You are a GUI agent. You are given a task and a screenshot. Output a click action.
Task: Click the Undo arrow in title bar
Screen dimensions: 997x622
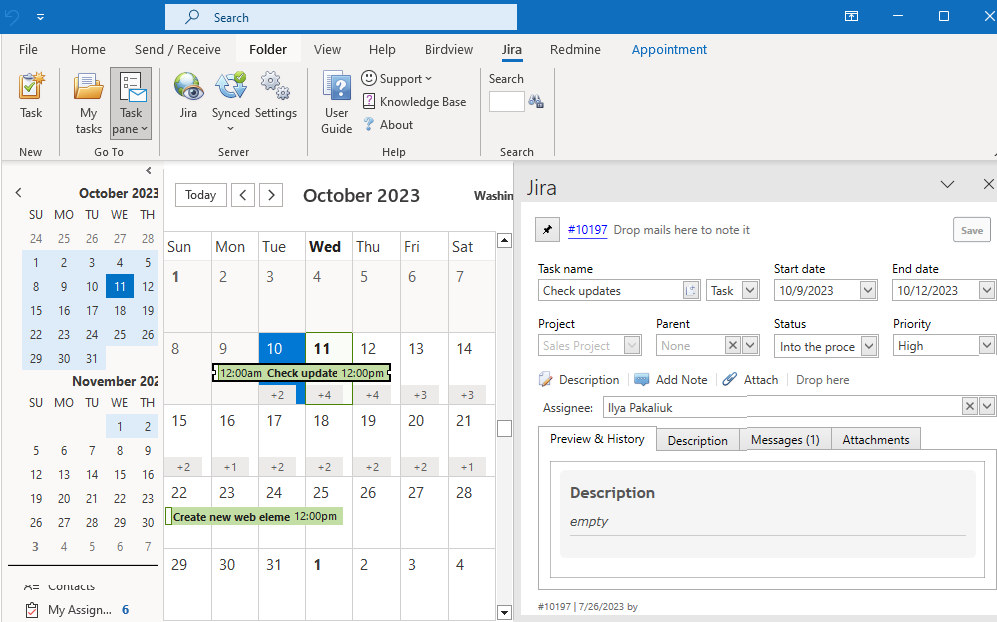[12, 17]
